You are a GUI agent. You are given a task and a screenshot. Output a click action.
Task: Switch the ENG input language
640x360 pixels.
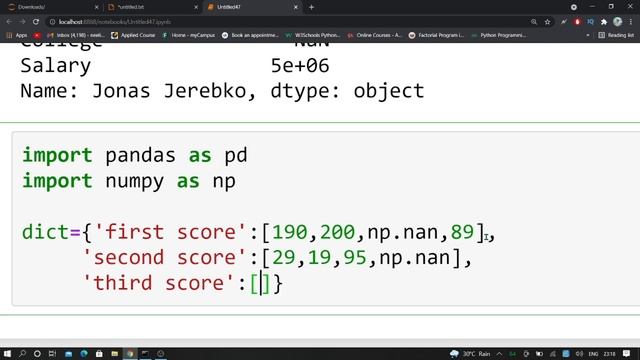593,353
